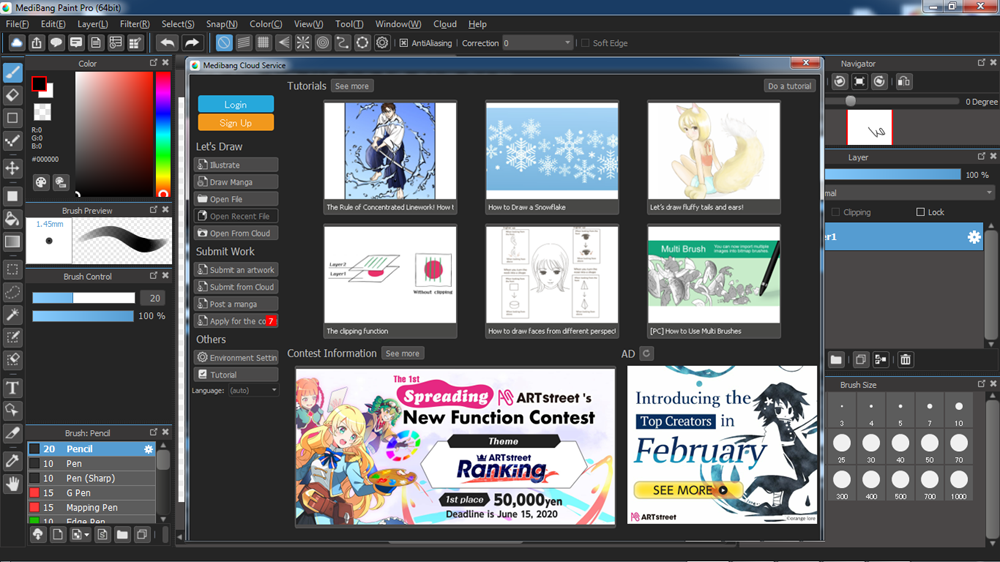This screenshot has width=1000, height=562.
Task: Toggle the Clipping checkbox in Layer panel
Action: [836, 212]
